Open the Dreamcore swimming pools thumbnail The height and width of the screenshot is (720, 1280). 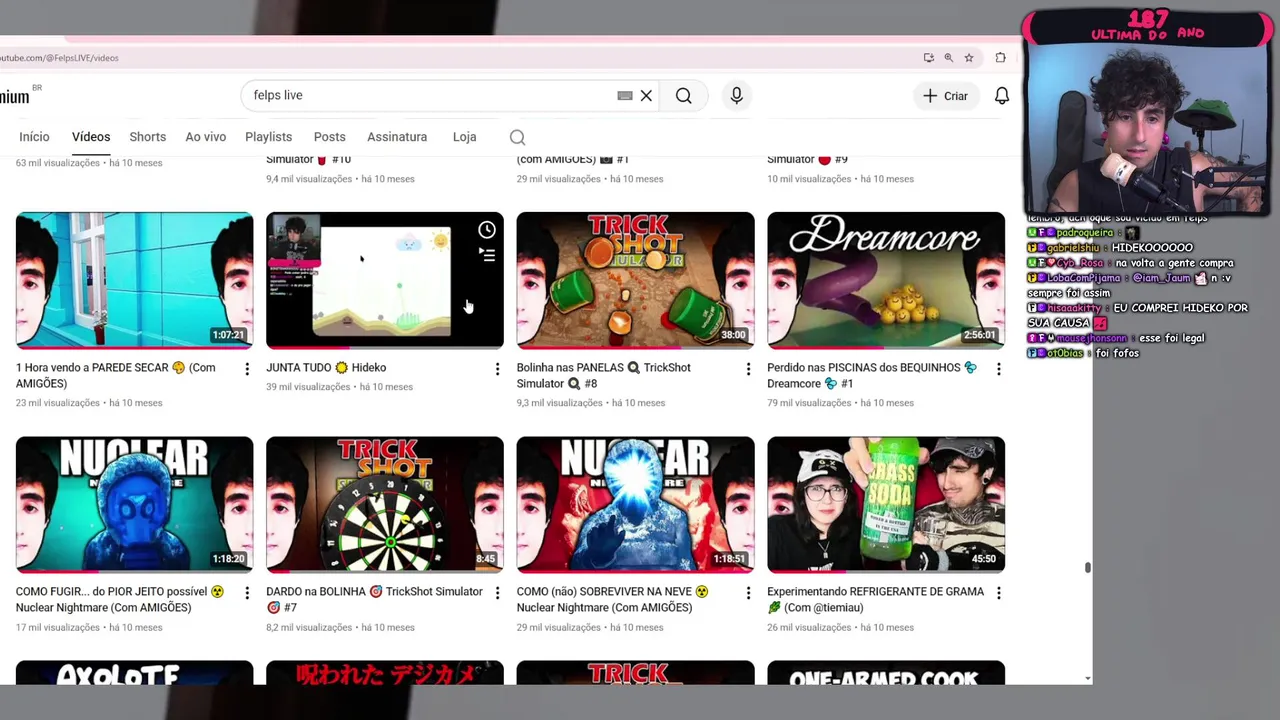886,279
